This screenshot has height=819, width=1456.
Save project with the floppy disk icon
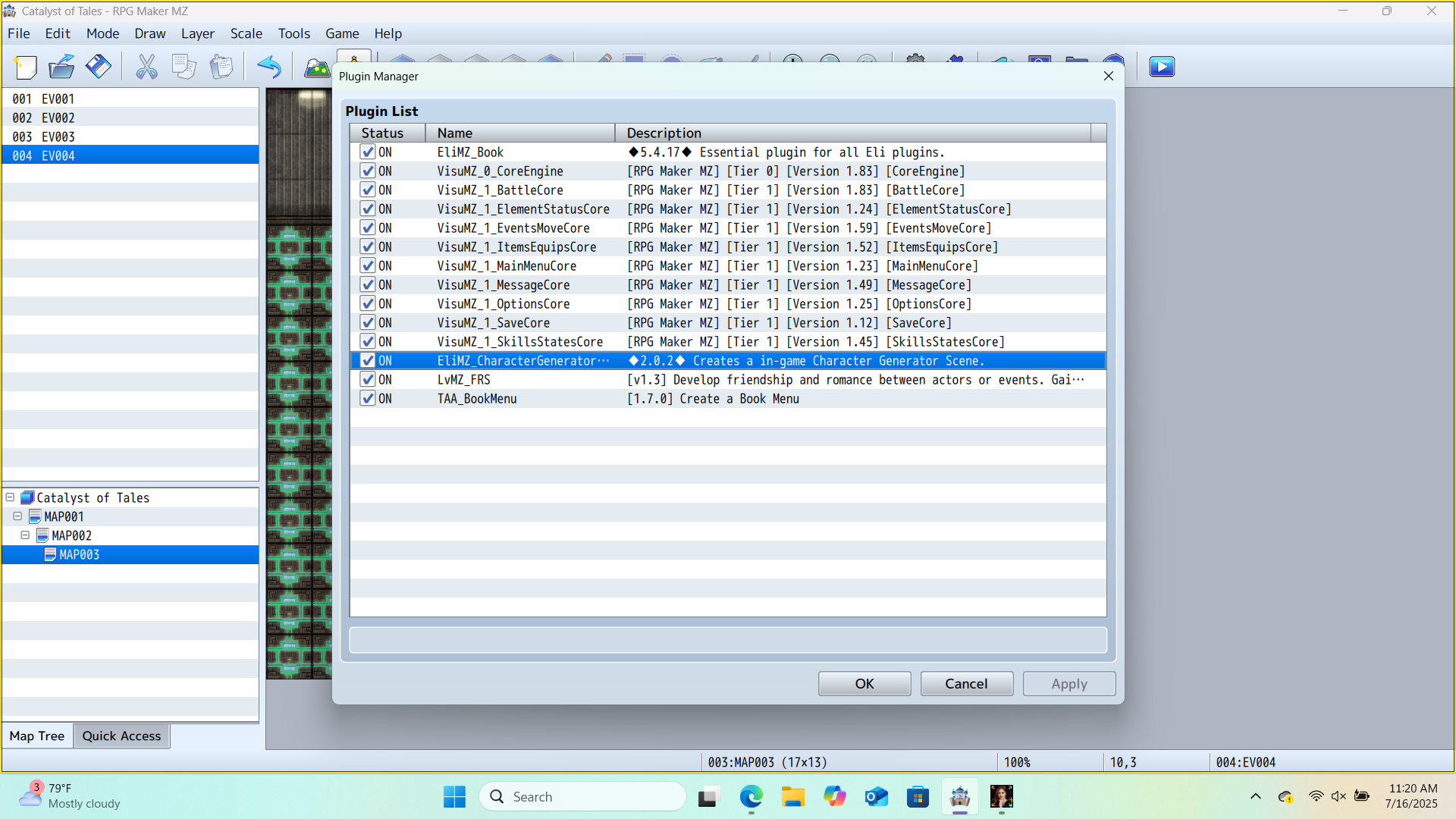pos(99,67)
